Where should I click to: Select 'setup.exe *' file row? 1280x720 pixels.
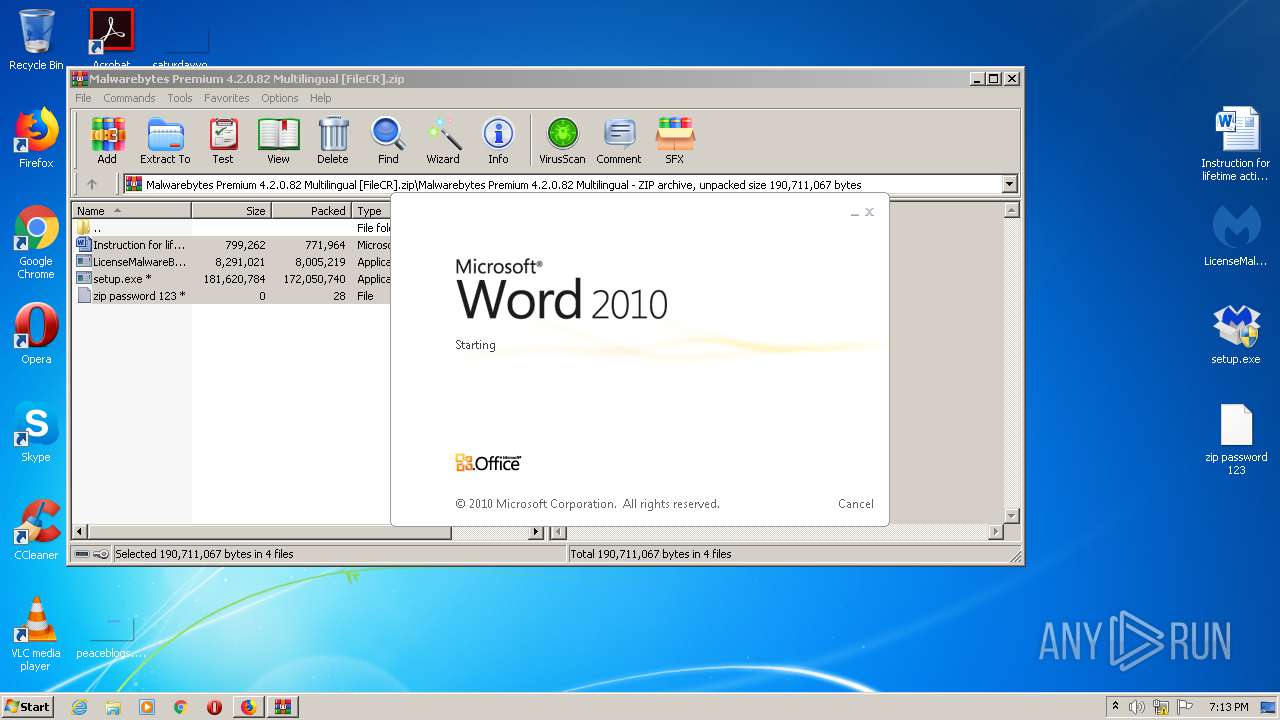click(232, 279)
